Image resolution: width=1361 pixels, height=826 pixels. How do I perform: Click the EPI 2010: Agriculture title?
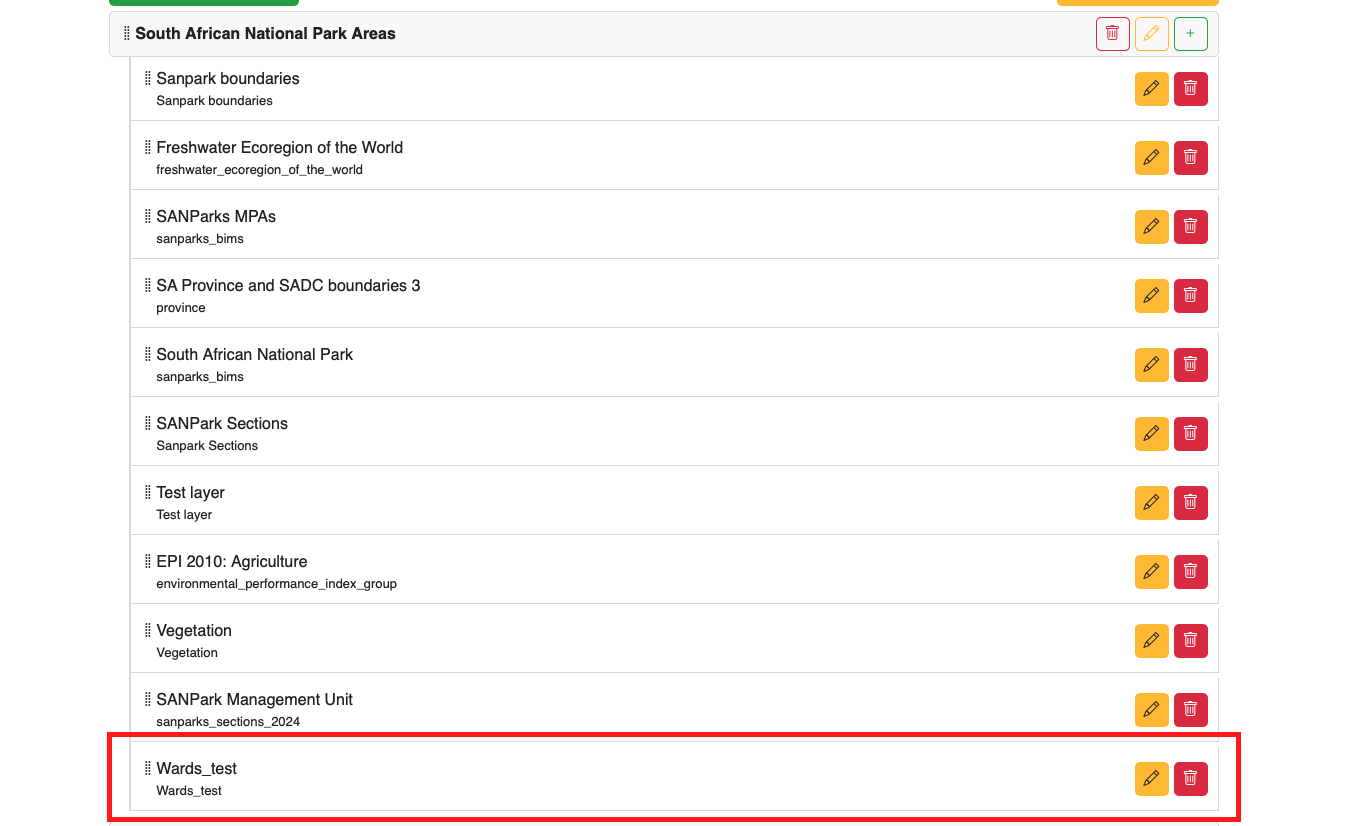click(x=232, y=562)
